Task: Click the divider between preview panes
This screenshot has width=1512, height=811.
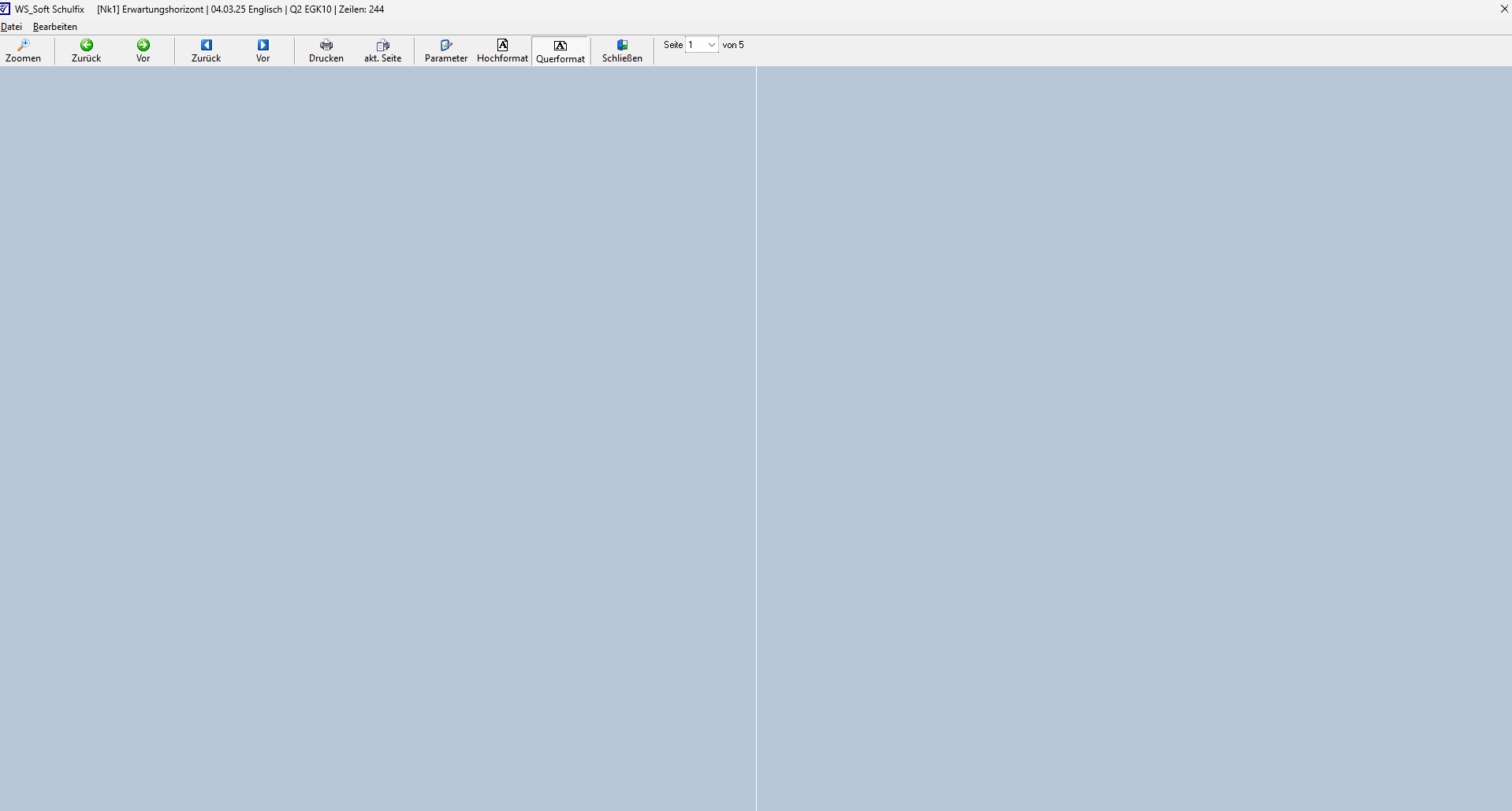Action: pos(756,438)
